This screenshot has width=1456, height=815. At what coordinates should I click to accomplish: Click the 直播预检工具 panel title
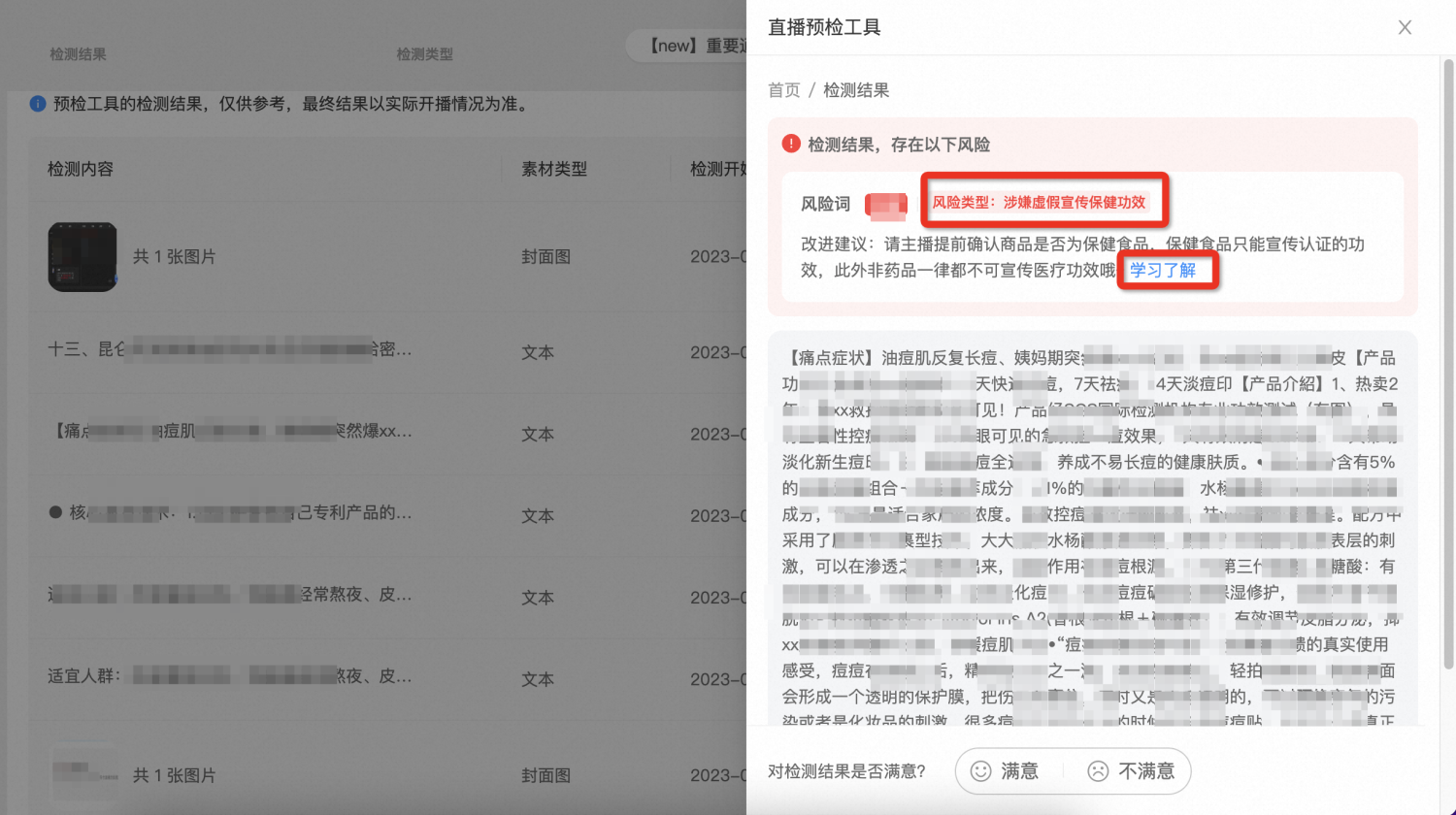click(x=824, y=27)
